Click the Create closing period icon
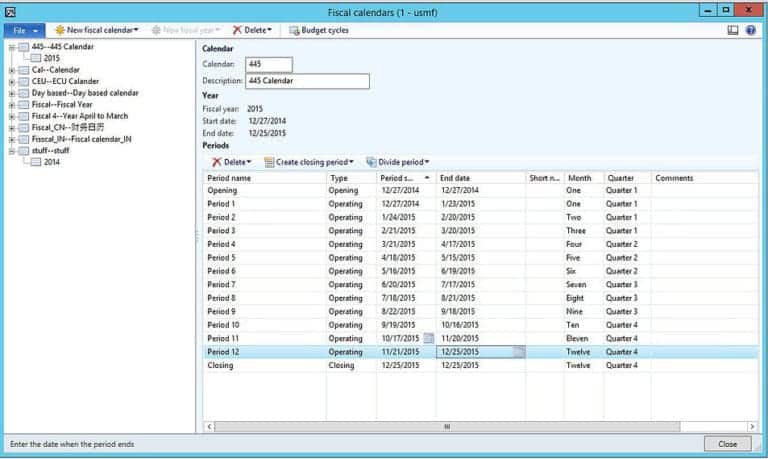768x459 pixels. coord(269,162)
